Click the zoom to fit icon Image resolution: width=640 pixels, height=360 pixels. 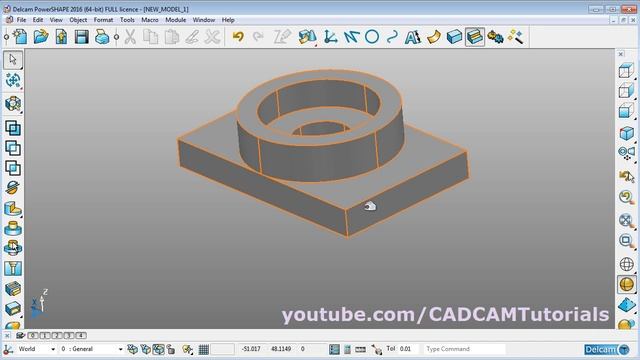point(626,220)
